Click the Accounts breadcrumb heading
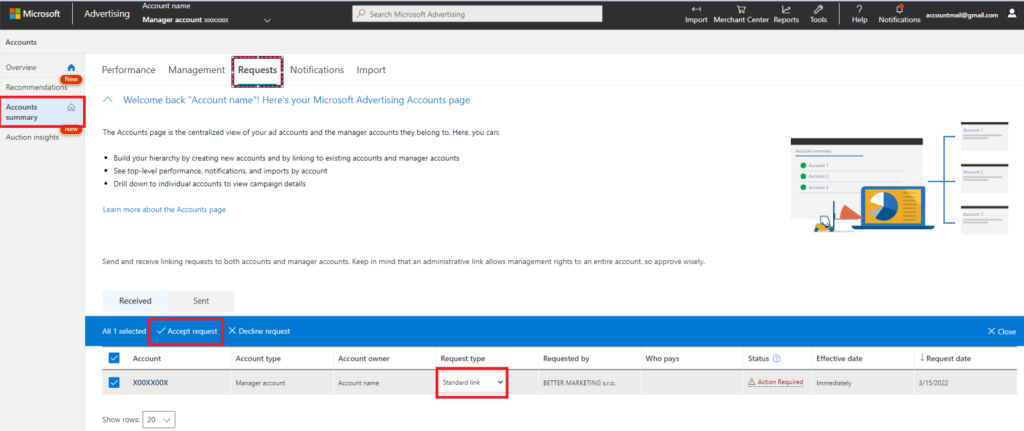This screenshot has height=431, width=1024. click(21, 42)
